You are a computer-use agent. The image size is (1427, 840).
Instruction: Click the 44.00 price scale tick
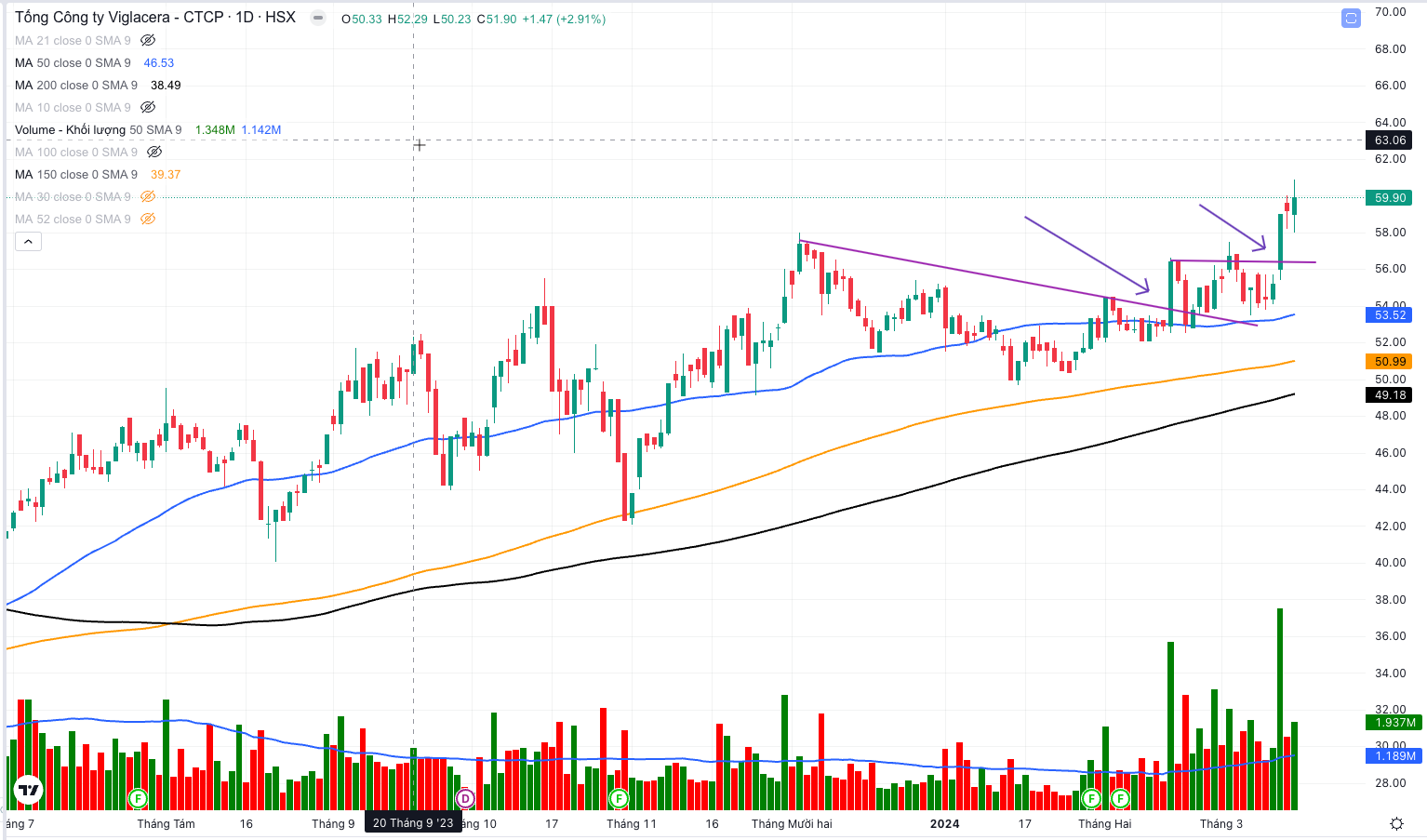pyautogui.click(x=1390, y=489)
